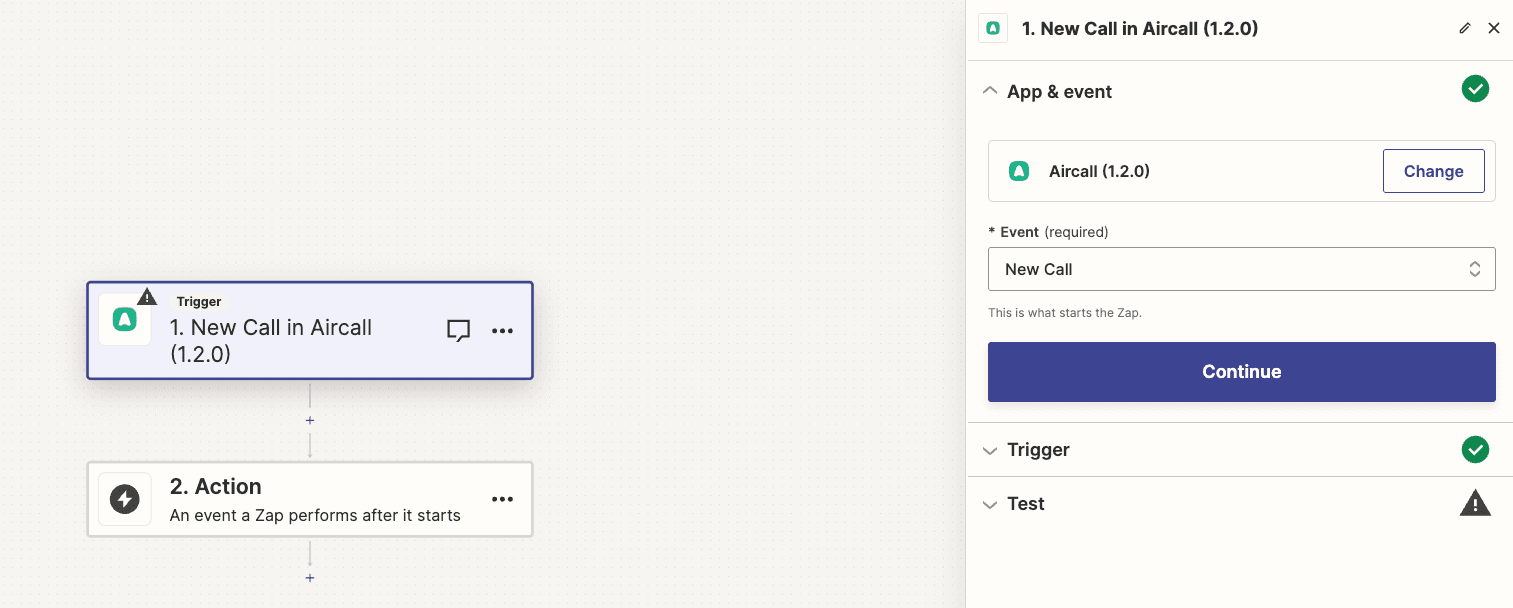Open three-dot menu on the trigger step
1513x608 pixels.
pyautogui.click(x=502, y=331)
